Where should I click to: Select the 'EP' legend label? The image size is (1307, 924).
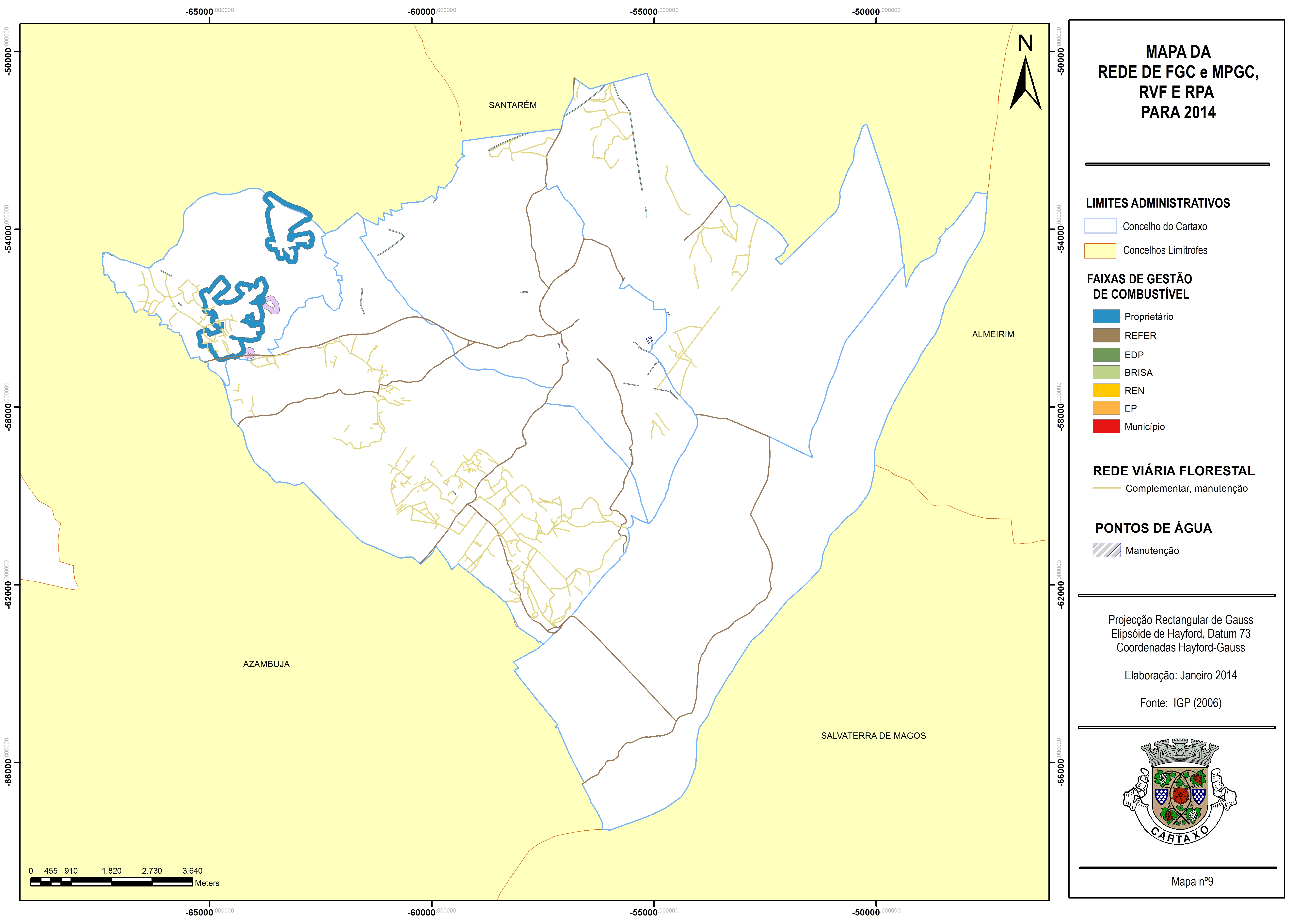click(x=1131, y=409)
